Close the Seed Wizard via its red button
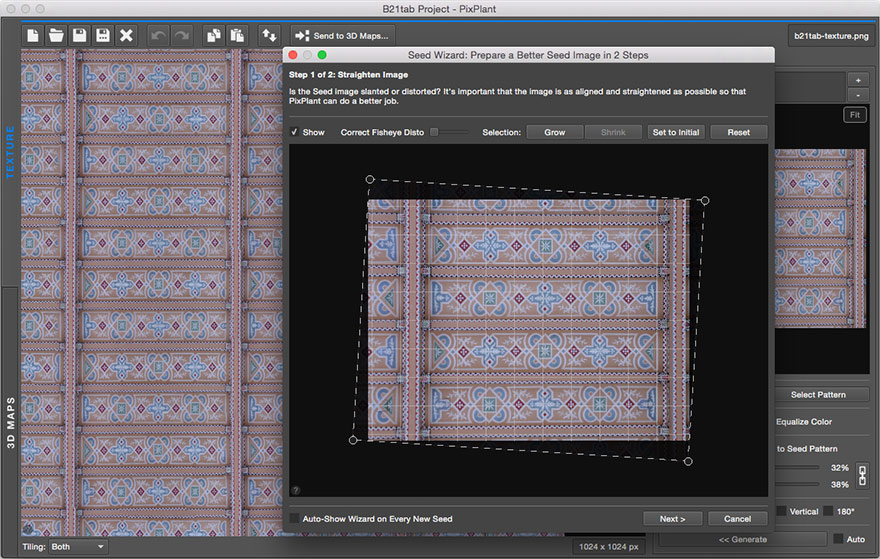This screenshot has height=559, width=880. 292,55
